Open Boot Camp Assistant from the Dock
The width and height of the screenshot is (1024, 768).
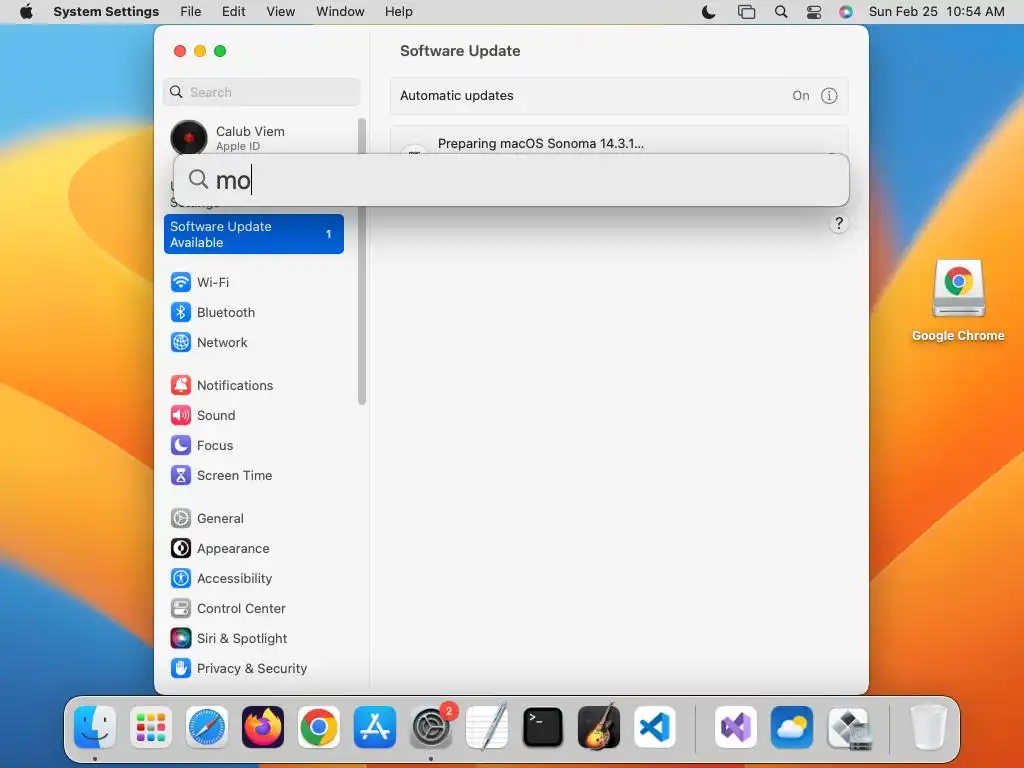(848, 727)
